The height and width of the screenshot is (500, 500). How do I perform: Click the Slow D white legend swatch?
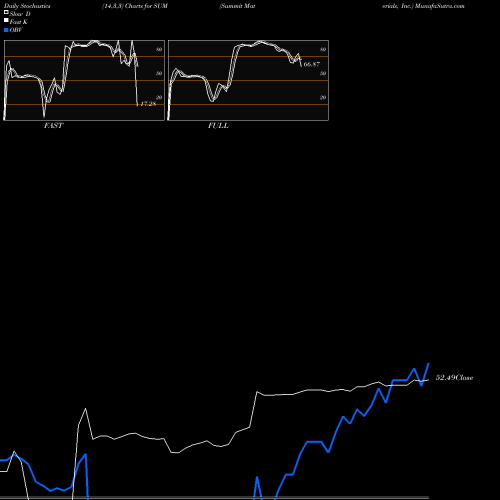click(x=6, y=13)
